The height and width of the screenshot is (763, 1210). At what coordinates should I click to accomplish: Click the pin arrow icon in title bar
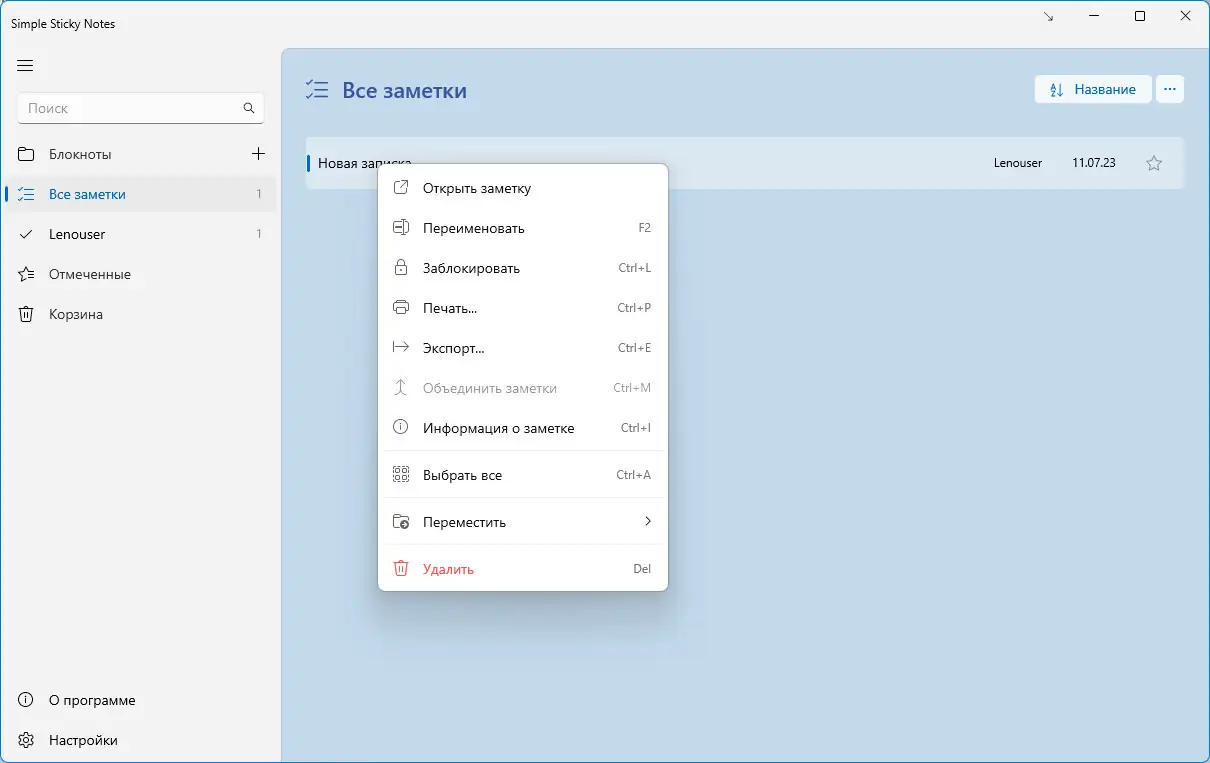point(1048,17)
